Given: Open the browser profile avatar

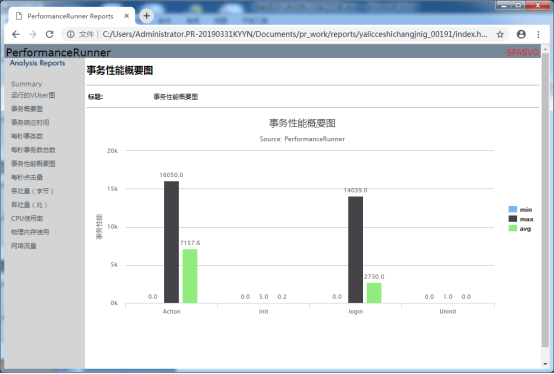Looking at the screenshot, I should (521, 34).
